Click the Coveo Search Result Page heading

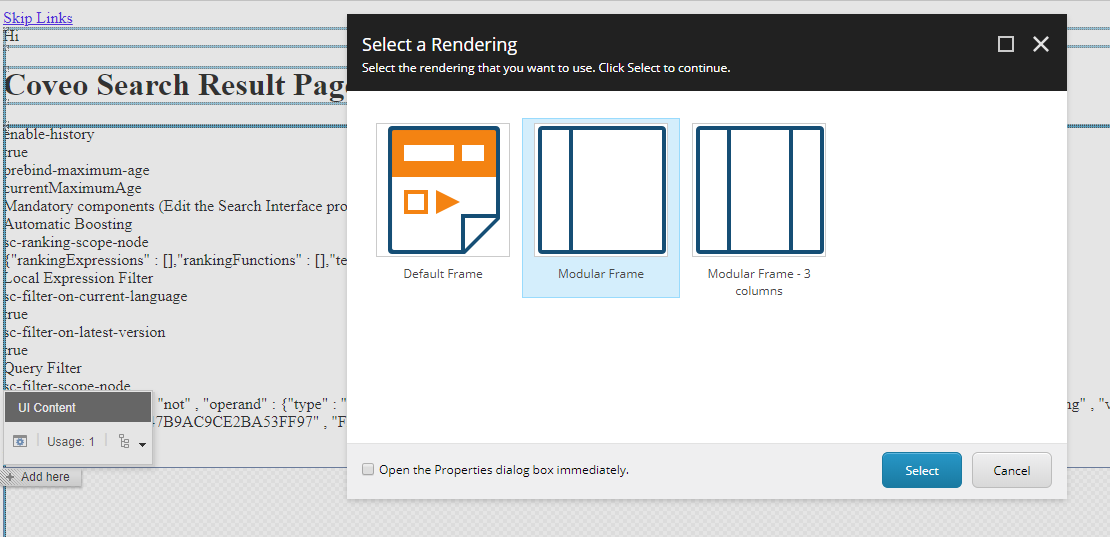coord(176,85)
